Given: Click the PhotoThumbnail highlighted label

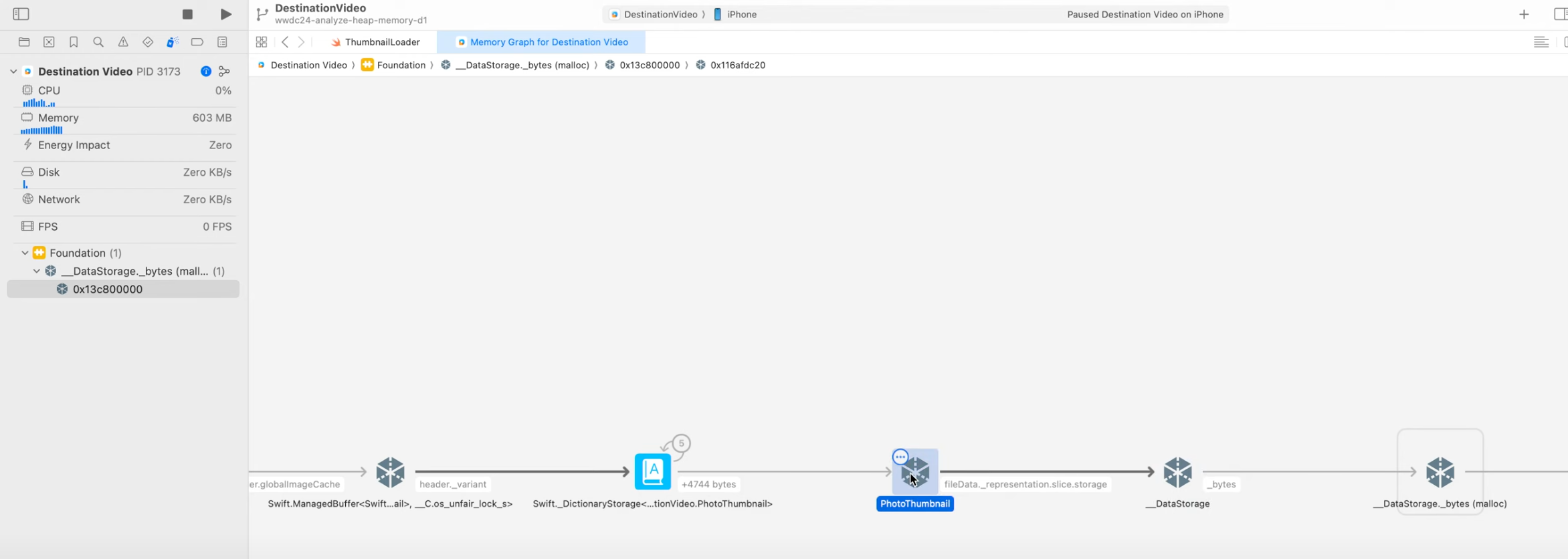Looking at the screenshot, I should (x=914, y=504).
